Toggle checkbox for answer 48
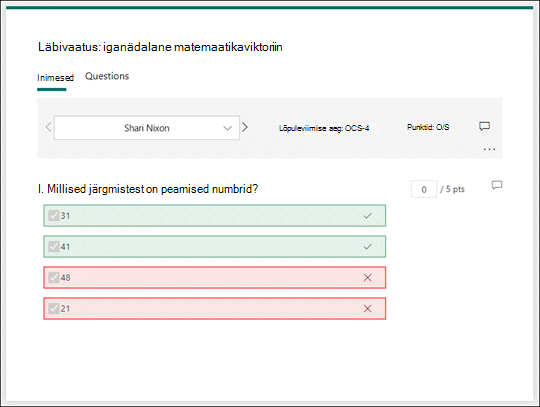Image resolution: width=540 pixels, height=407 pixels. coord(54,278)
